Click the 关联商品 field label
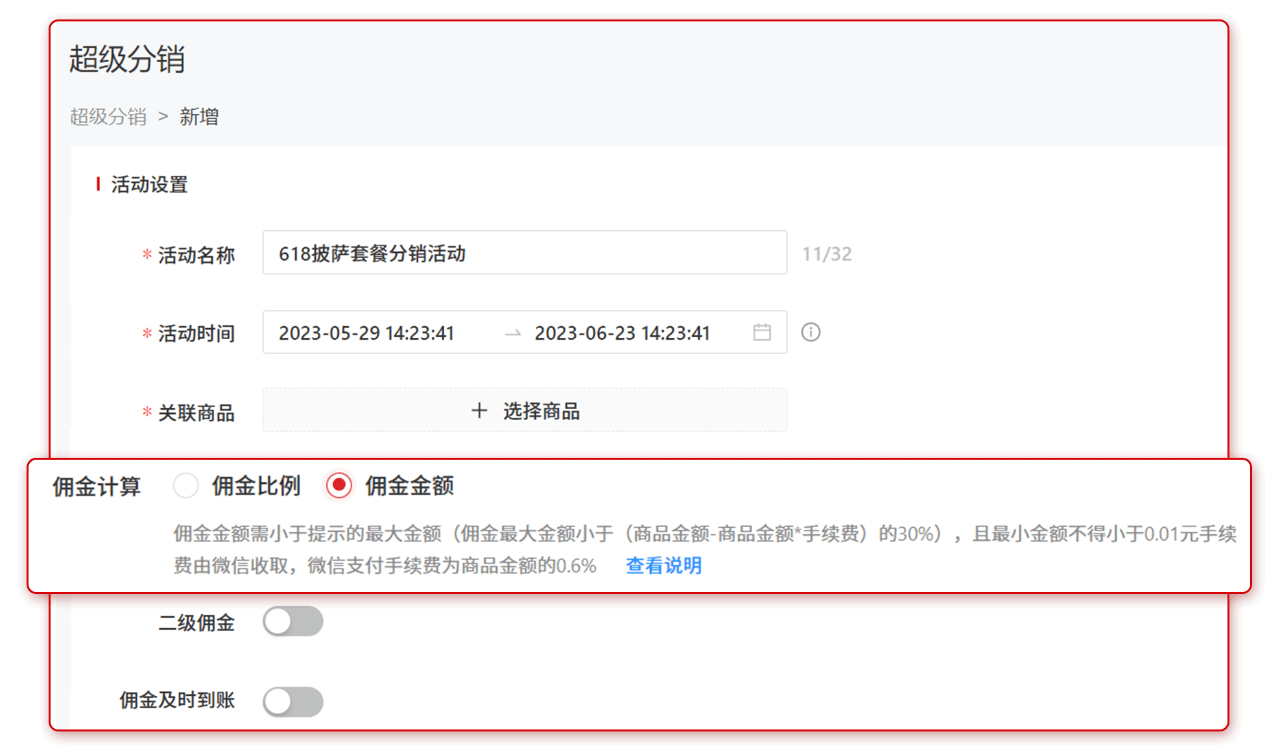Screen dimensions: 1280x756 click(x=196, y=413)
